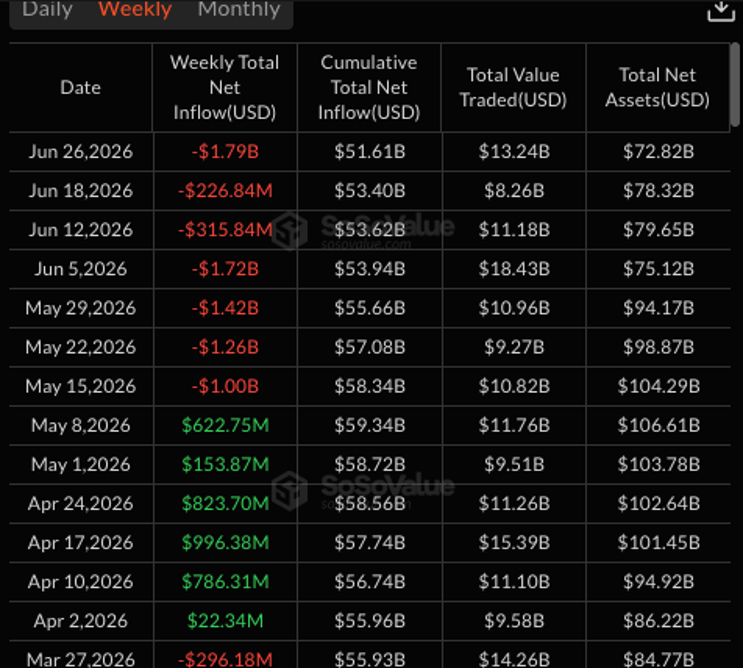Click the $786.31M weekly inflow value
Image resolution: width=743 pixels, height=668 pixels.
pyautogui.click(x=225, y=582)
